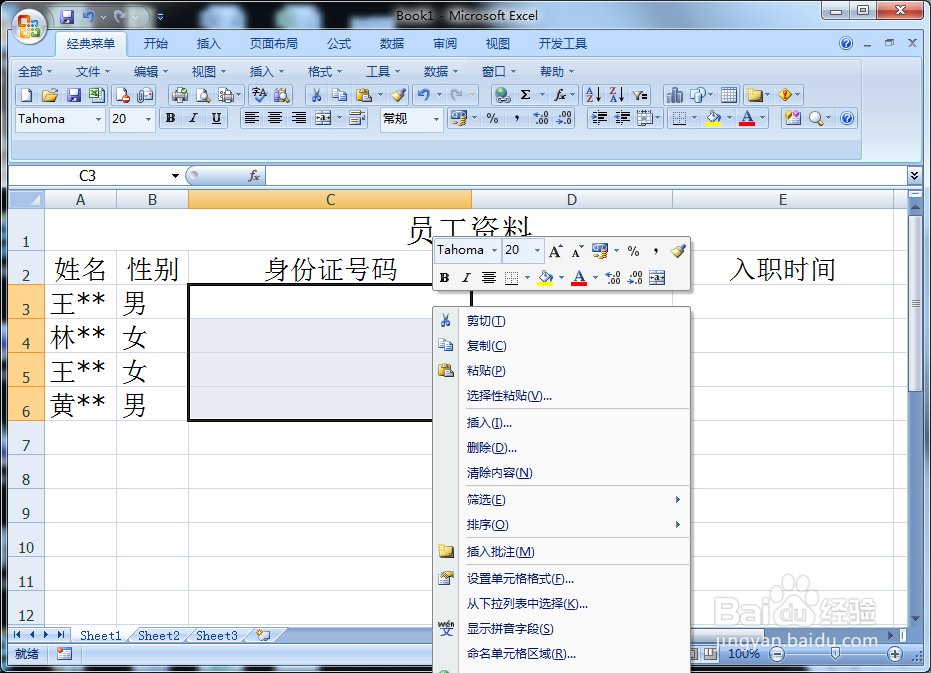Open the Insert Function (fx) icon

click(560, 96)
